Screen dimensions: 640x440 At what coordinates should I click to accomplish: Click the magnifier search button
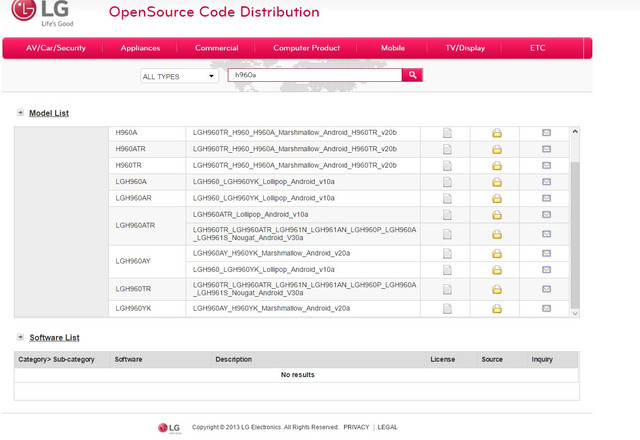pos(412,75)
